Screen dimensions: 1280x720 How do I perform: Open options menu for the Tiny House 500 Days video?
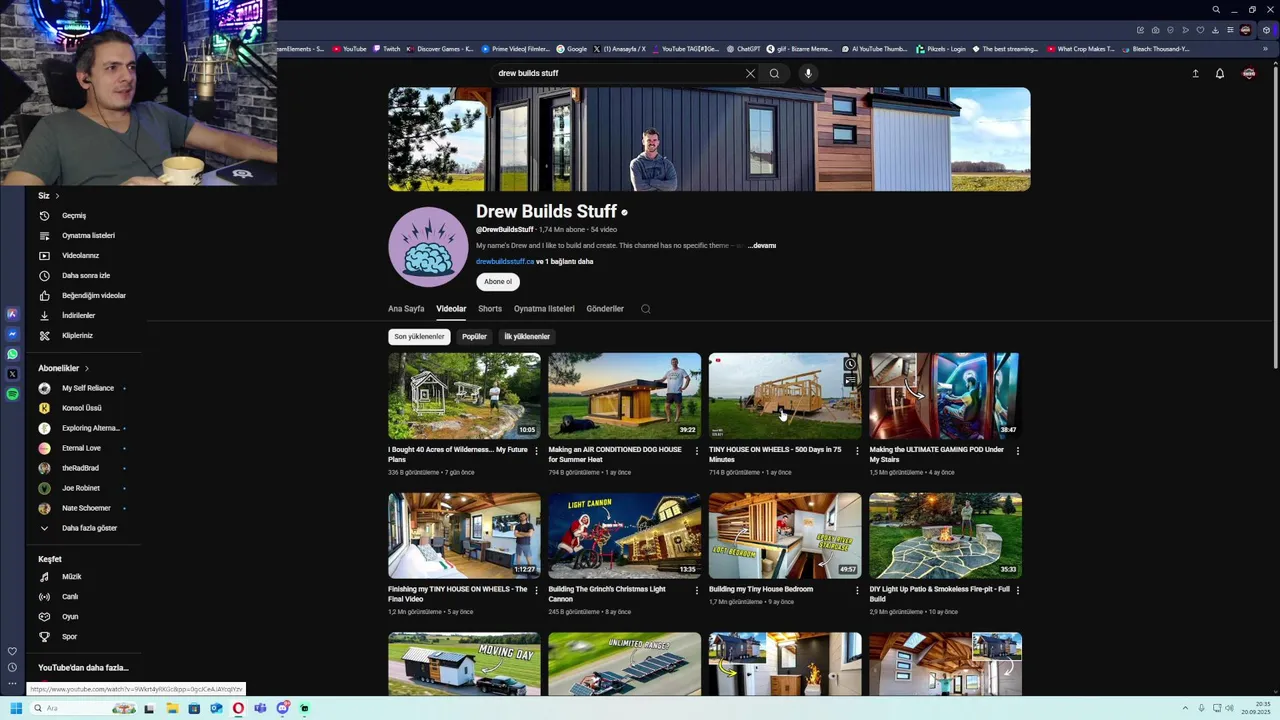pos(857,451)
